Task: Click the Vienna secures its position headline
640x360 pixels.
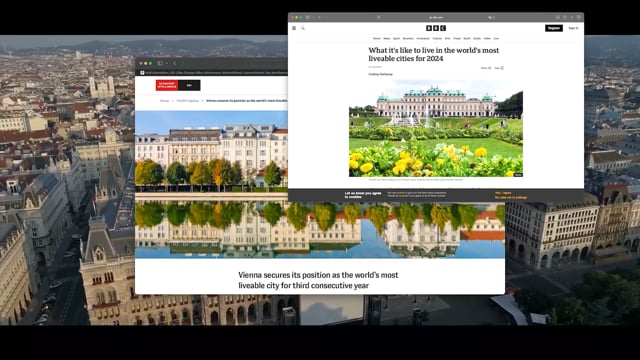Action: click(x=318, y=280)
